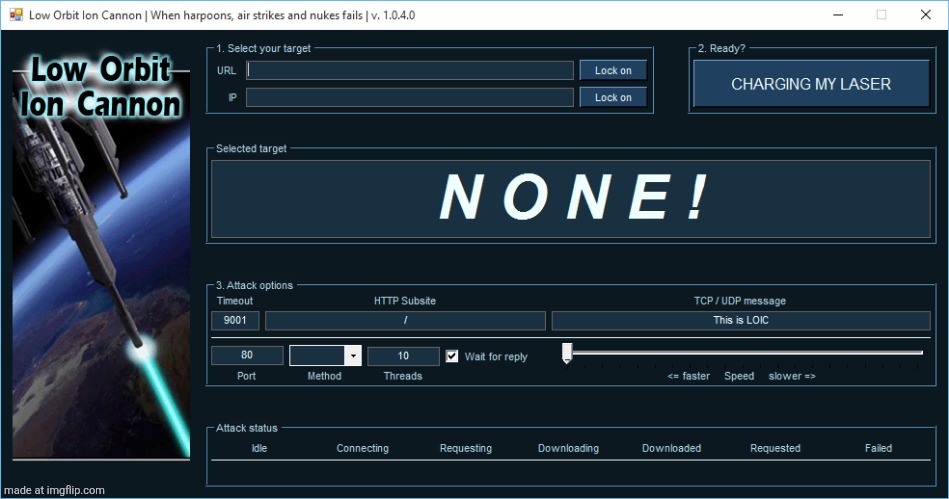Click the HTTP Subsite text field
949x499 pixels.
pos(405,320)
